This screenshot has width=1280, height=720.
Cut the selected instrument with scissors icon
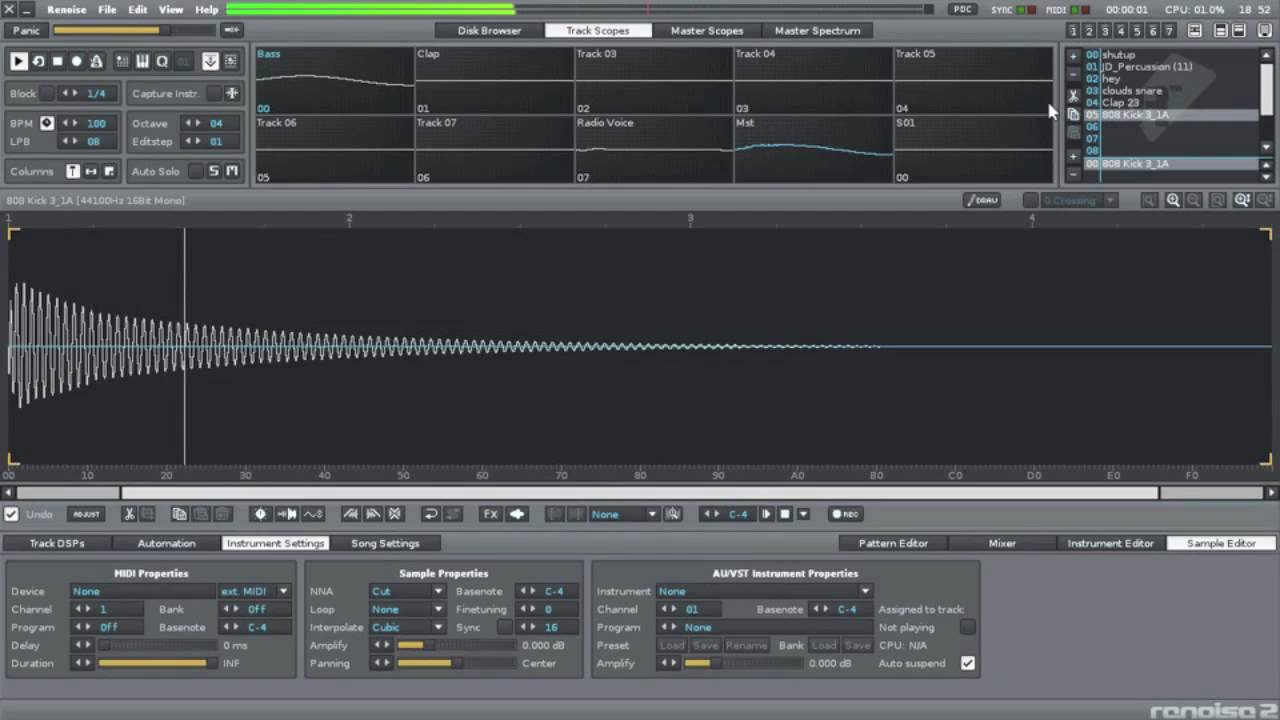point(1073,96)
